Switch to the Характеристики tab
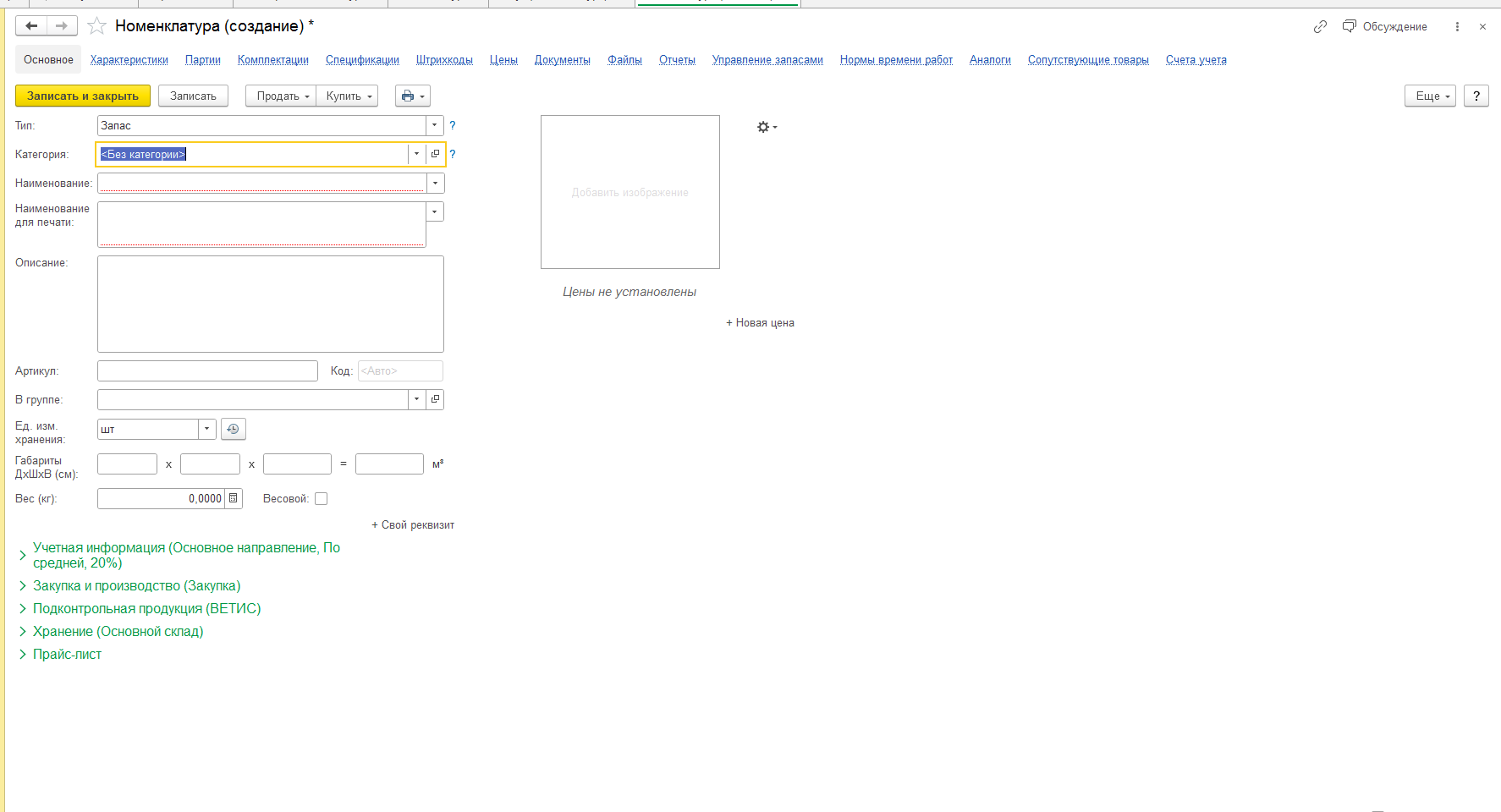The width and height of the screenshot is (1501, 812). [129, 60]
